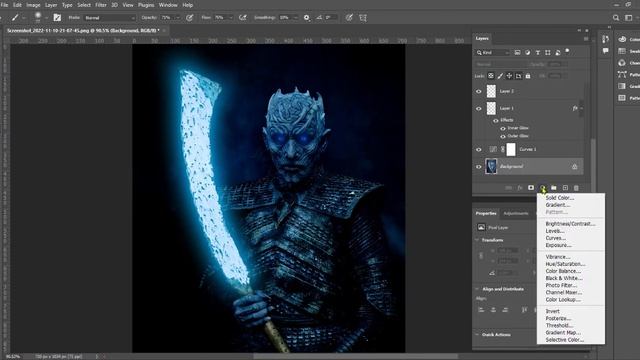Delete layer trash icon
The image size is (640, 360).
[x=576, y=188]
